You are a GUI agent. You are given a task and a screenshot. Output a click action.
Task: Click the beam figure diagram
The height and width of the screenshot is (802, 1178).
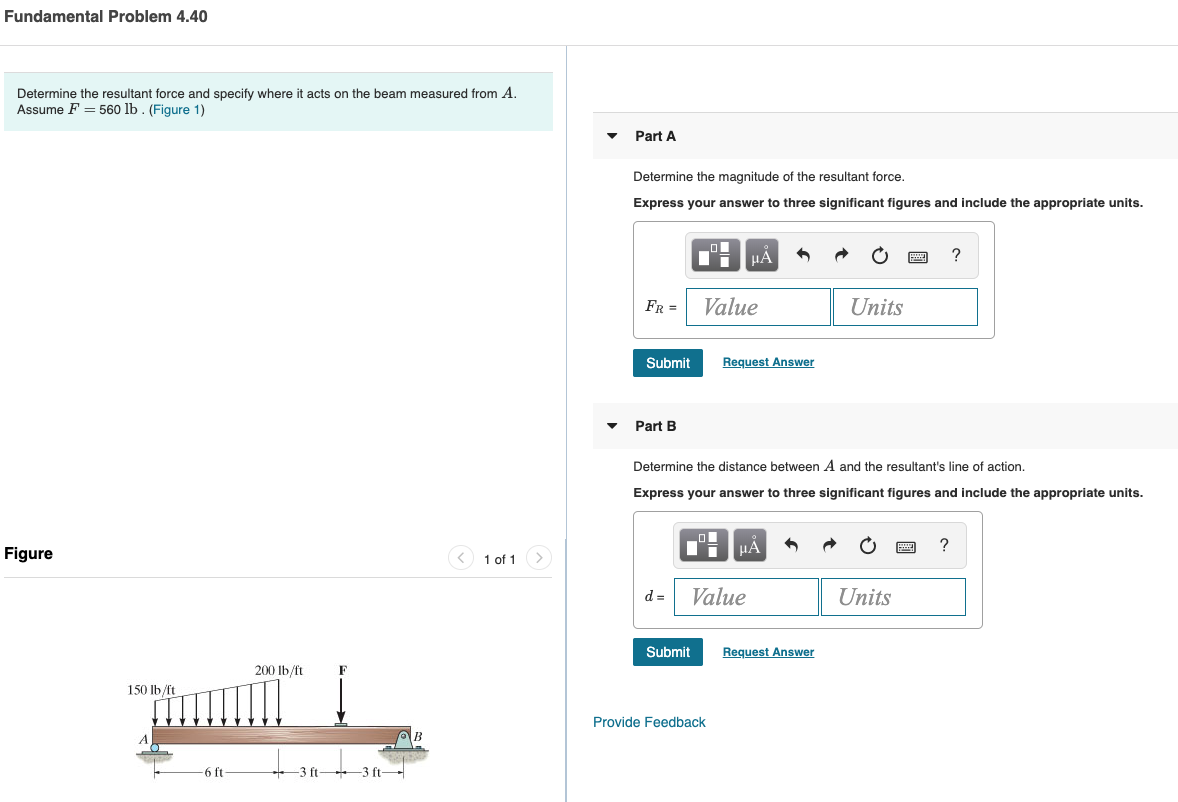(x=278, y=722)
